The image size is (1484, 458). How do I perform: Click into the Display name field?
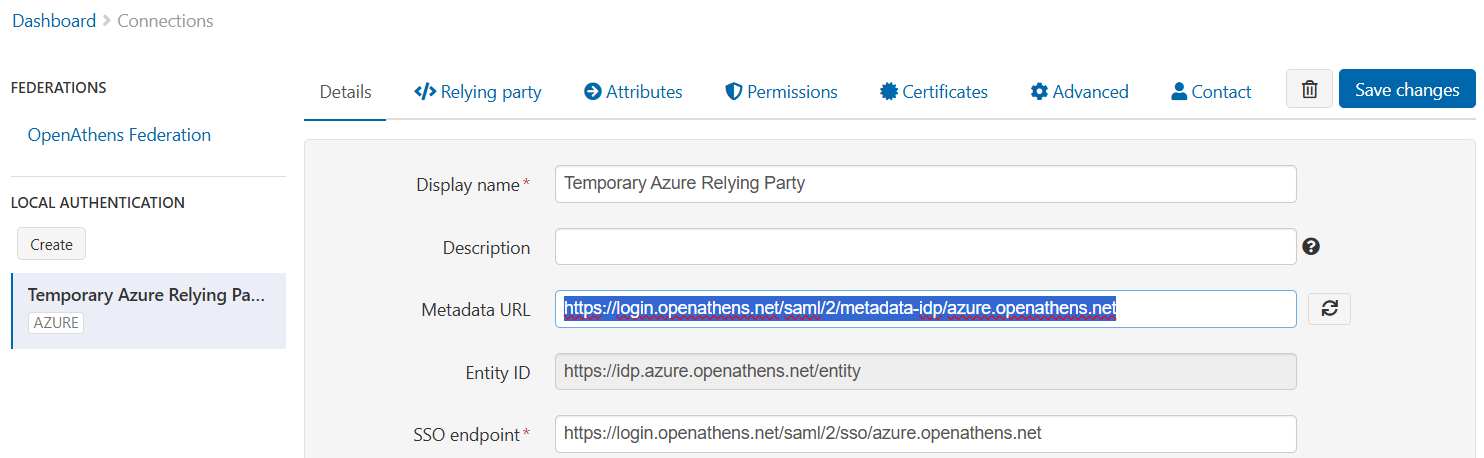tap(926, 184)
